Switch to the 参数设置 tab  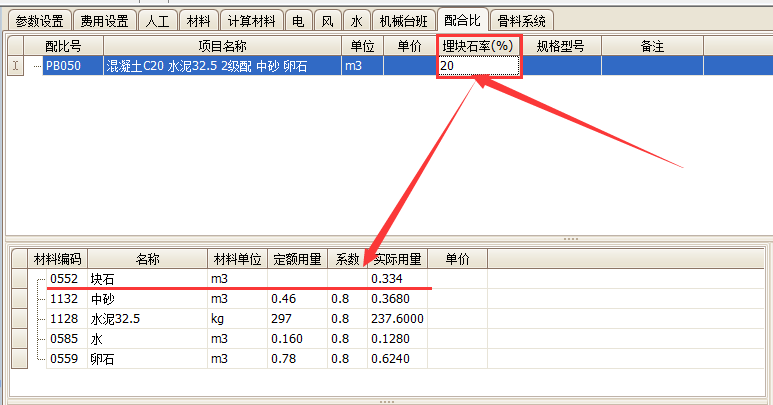pyautogui.click(x=38, y=20)
